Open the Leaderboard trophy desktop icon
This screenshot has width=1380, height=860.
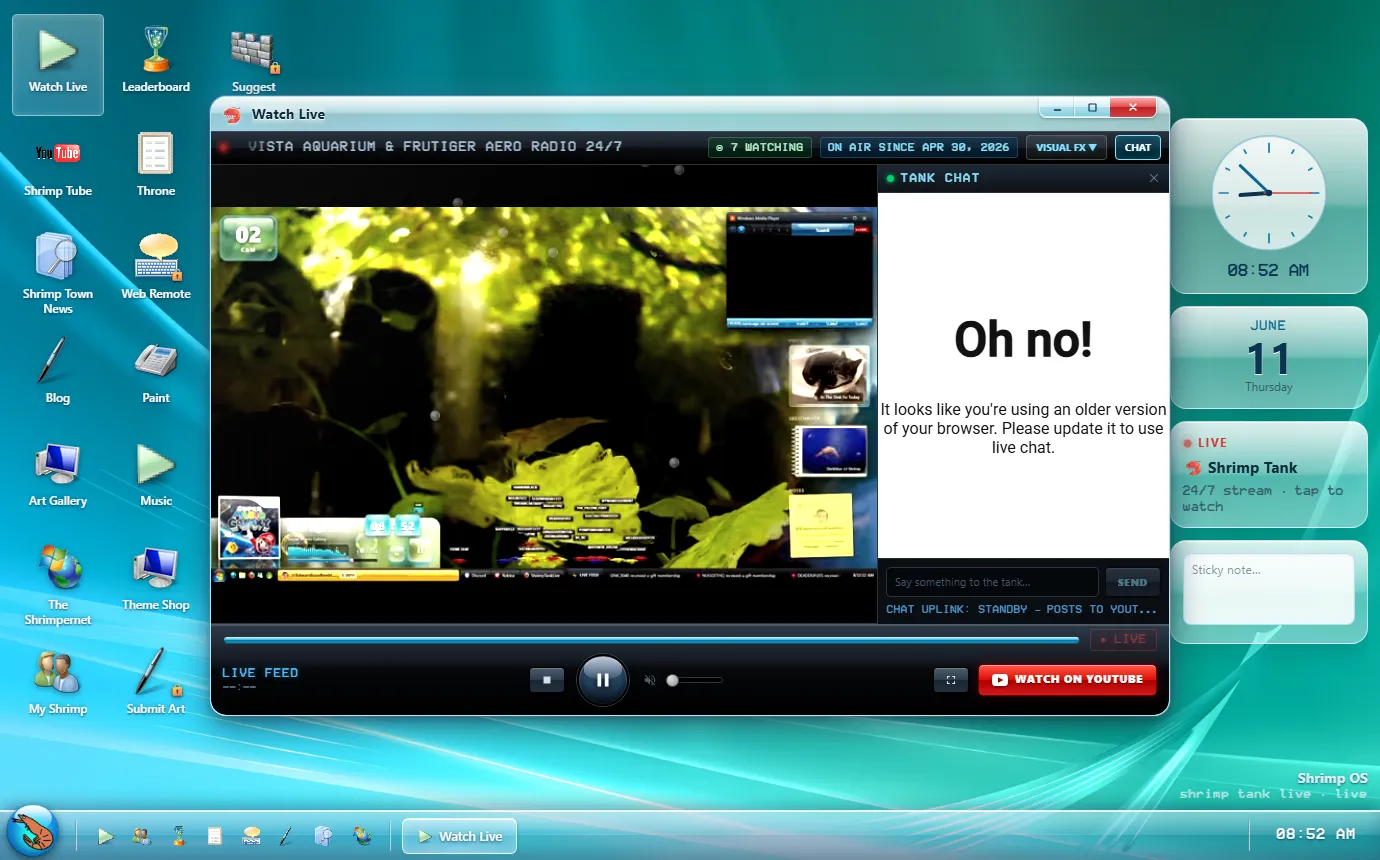[156, 61]
